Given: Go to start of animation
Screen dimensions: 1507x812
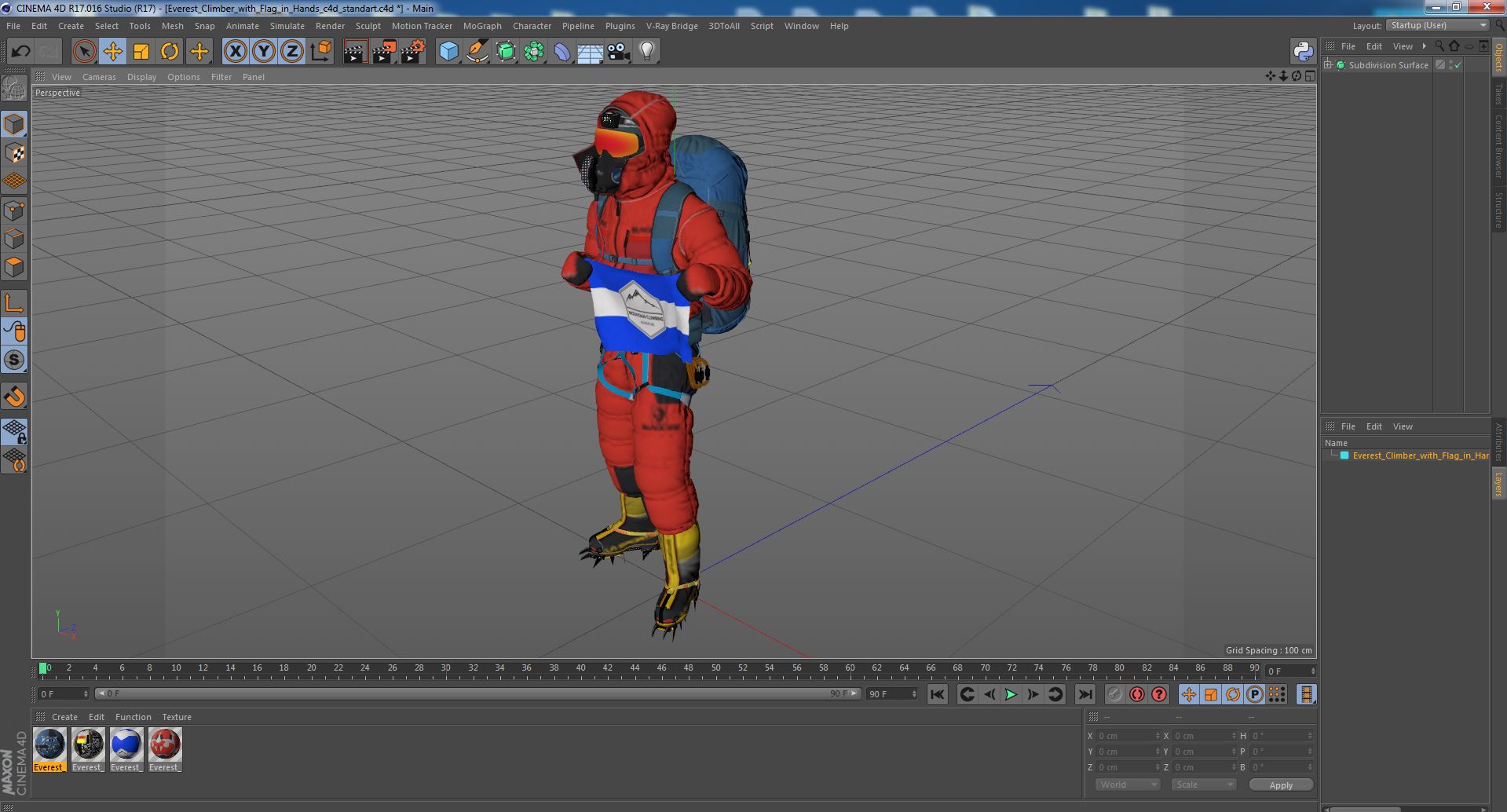Looking at the screenshot, I should (937, 694).
